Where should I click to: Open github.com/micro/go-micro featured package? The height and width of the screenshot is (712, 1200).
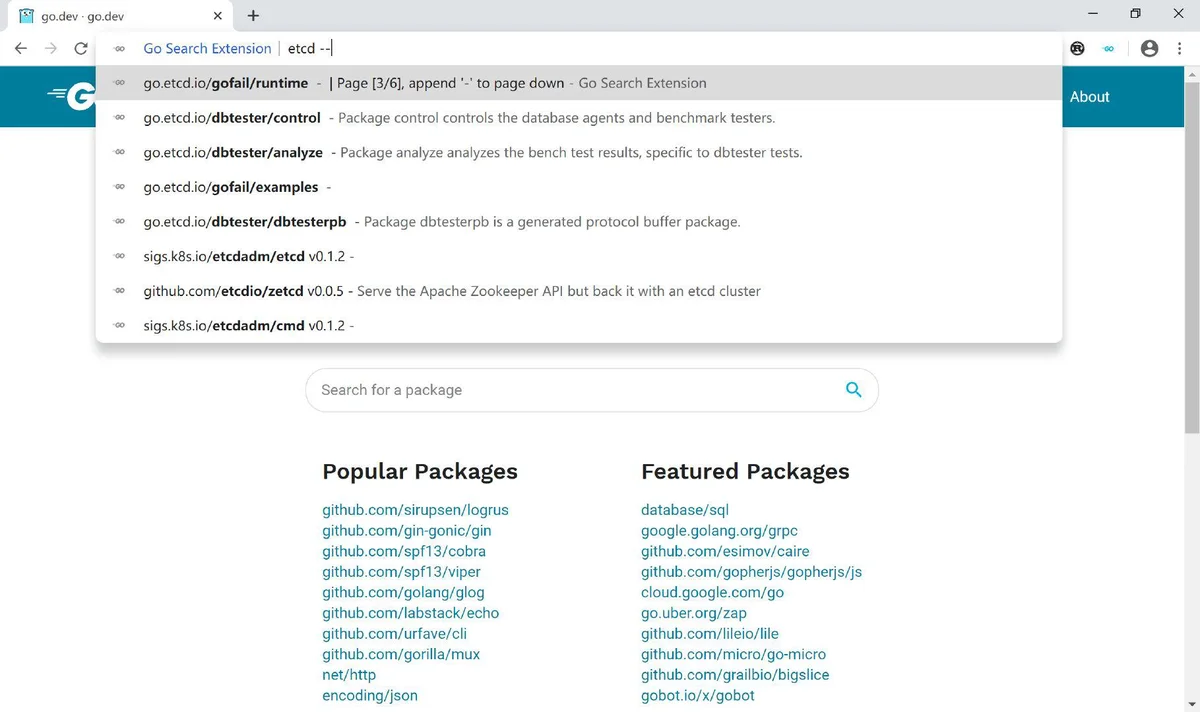[x=733, y=654]
